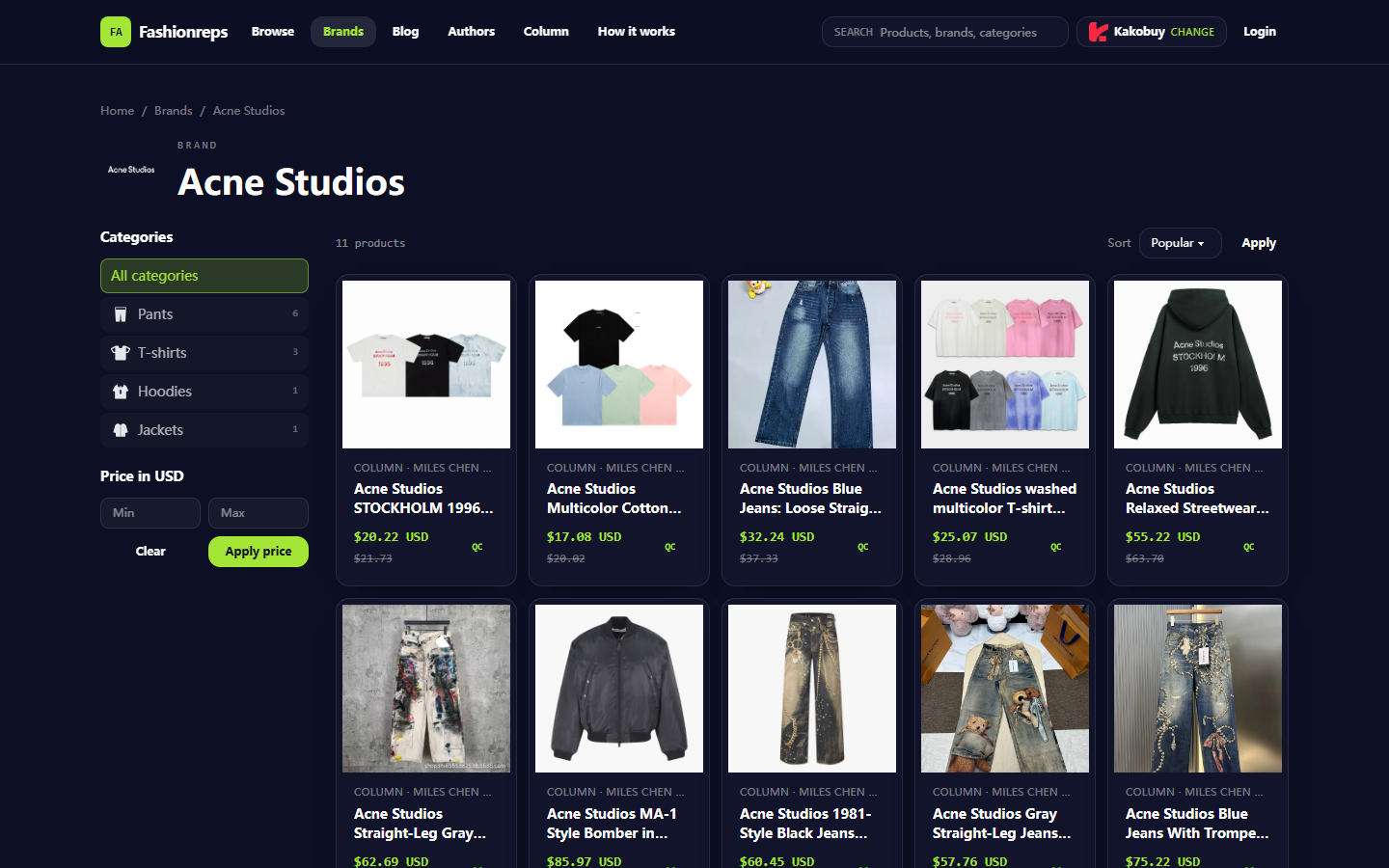Open QC for Blue Jeans Loose Straight
Screen dimensions: 1389x868
point(863,547)
